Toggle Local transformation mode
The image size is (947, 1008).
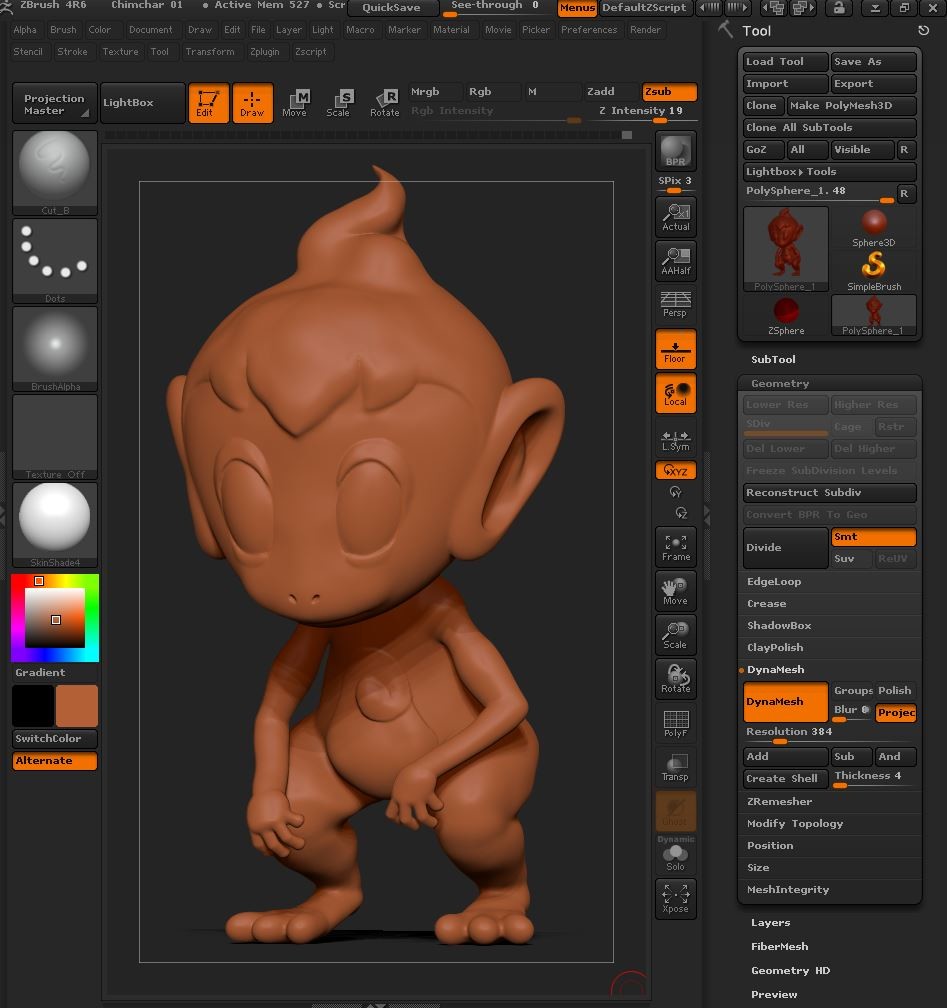(675, 394)
